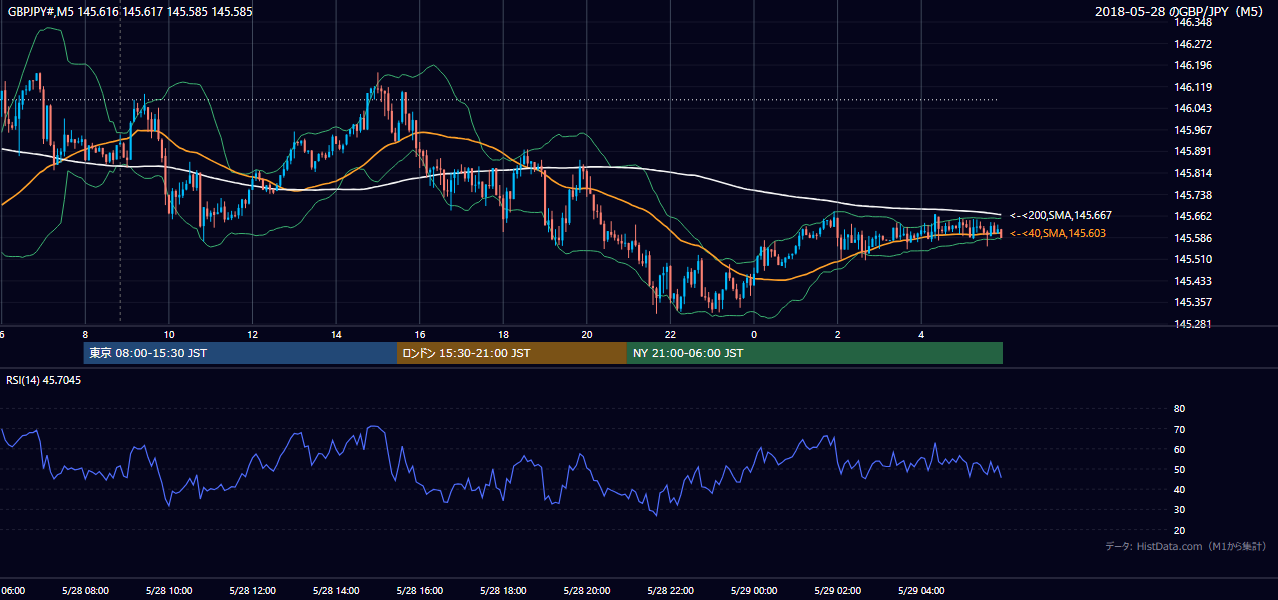Click the NY 21:00-06:00 JST session bar
Screen dimensions: 1278x600
click(x=814, y=353)
